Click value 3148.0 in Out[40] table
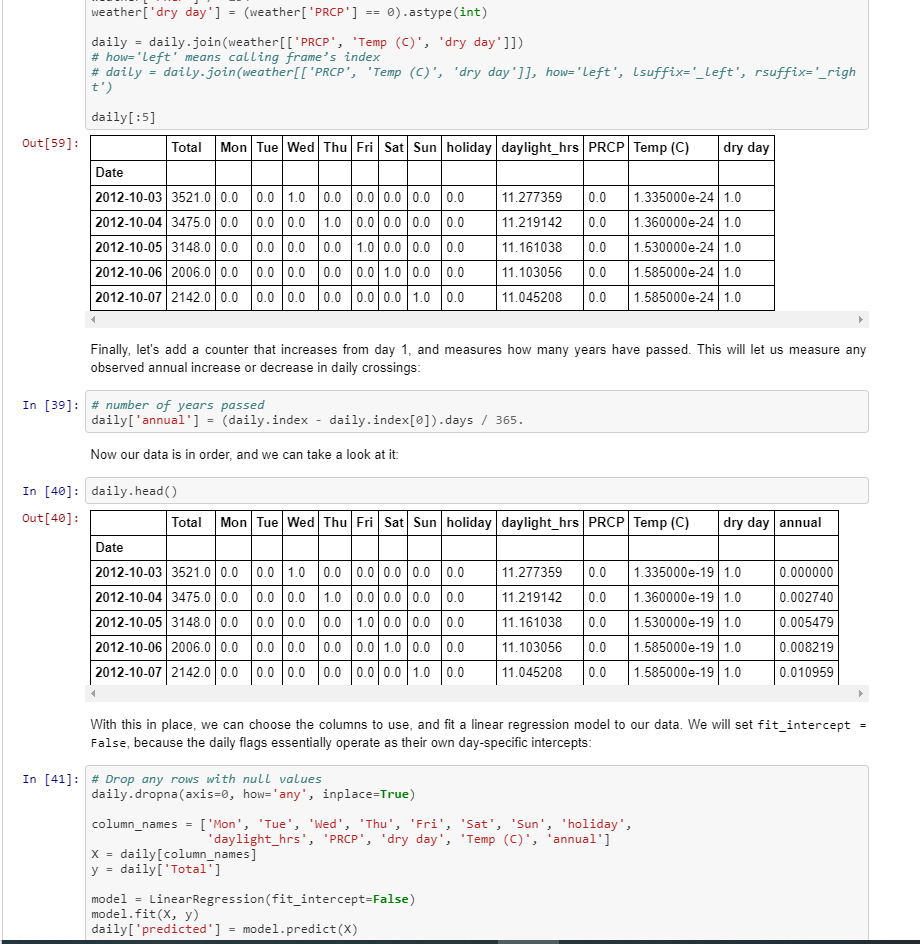 (x=191, y=623)
